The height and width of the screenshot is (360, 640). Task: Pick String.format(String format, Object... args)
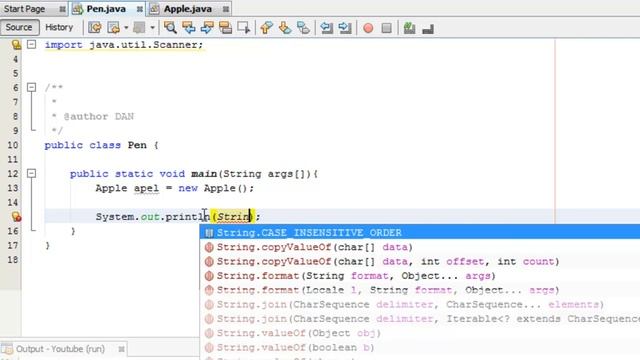pyautogui.click(x=420, y=276)
